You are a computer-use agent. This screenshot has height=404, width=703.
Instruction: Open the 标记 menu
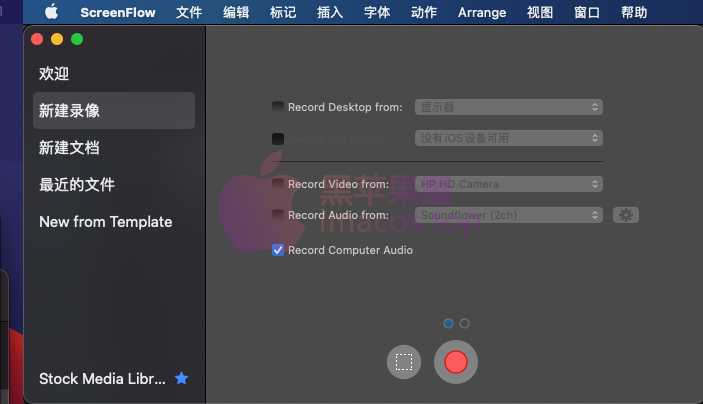(x=283, y=13)
